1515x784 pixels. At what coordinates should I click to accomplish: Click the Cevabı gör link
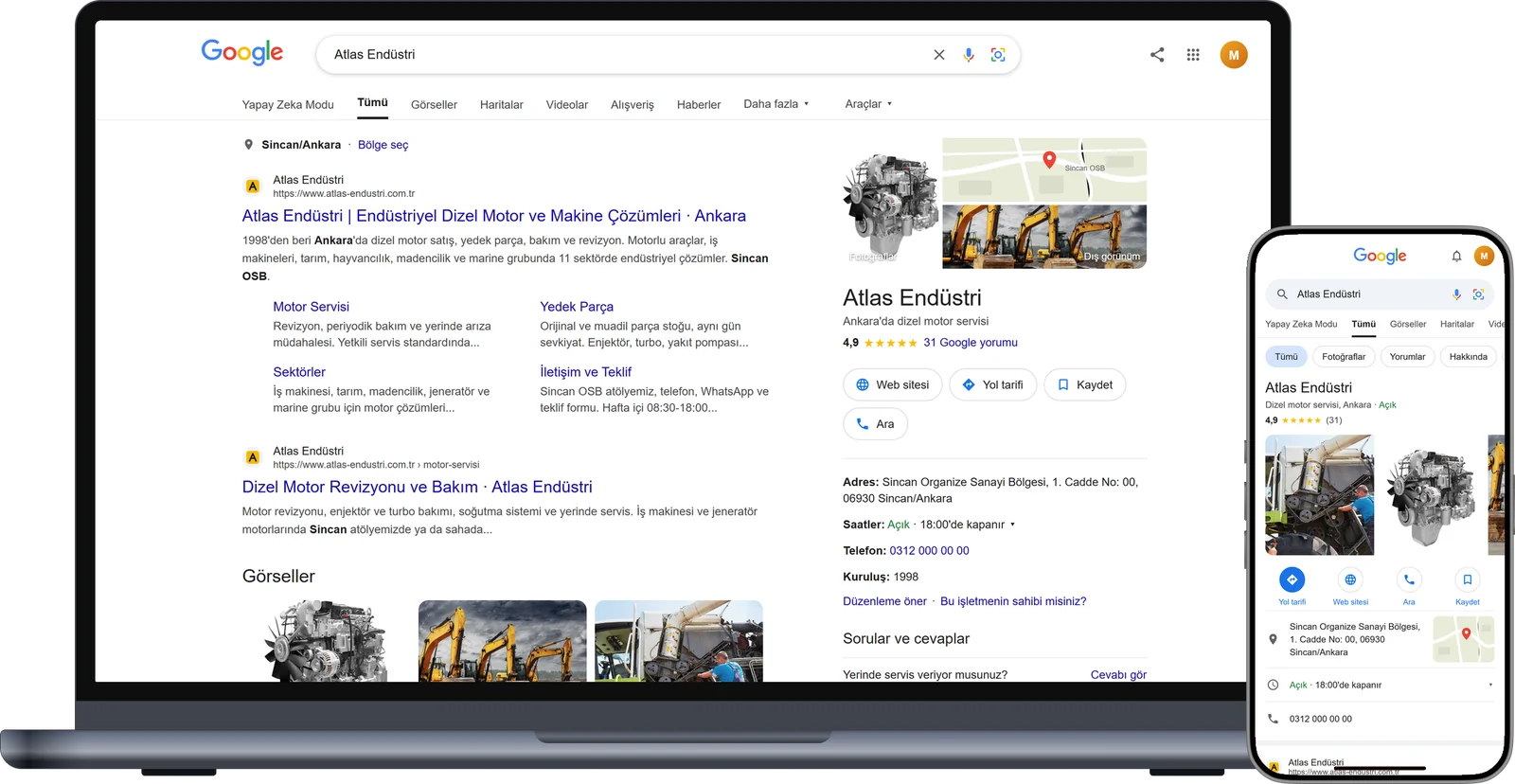(1118, 675)
